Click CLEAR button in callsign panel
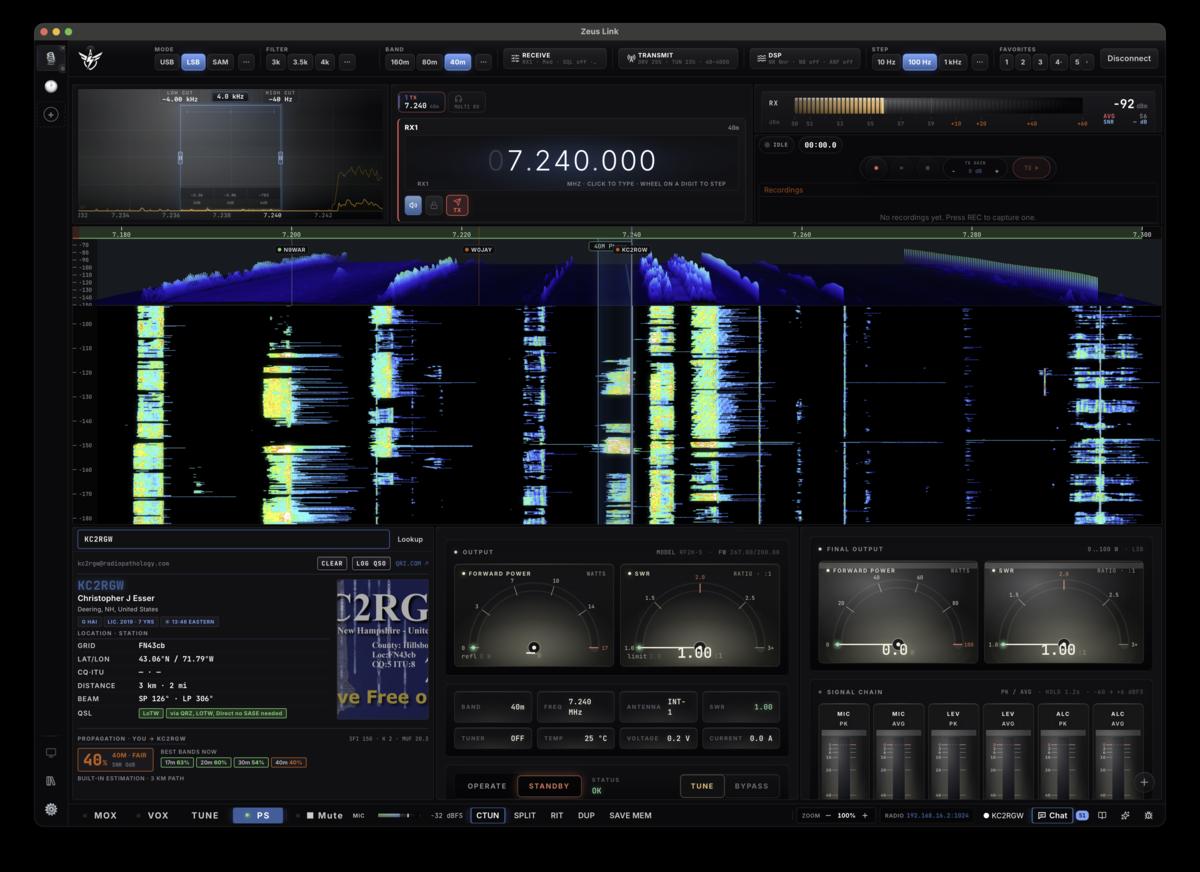The height and width of the screenshot is (872, 1200). click(x=332, y=563)
